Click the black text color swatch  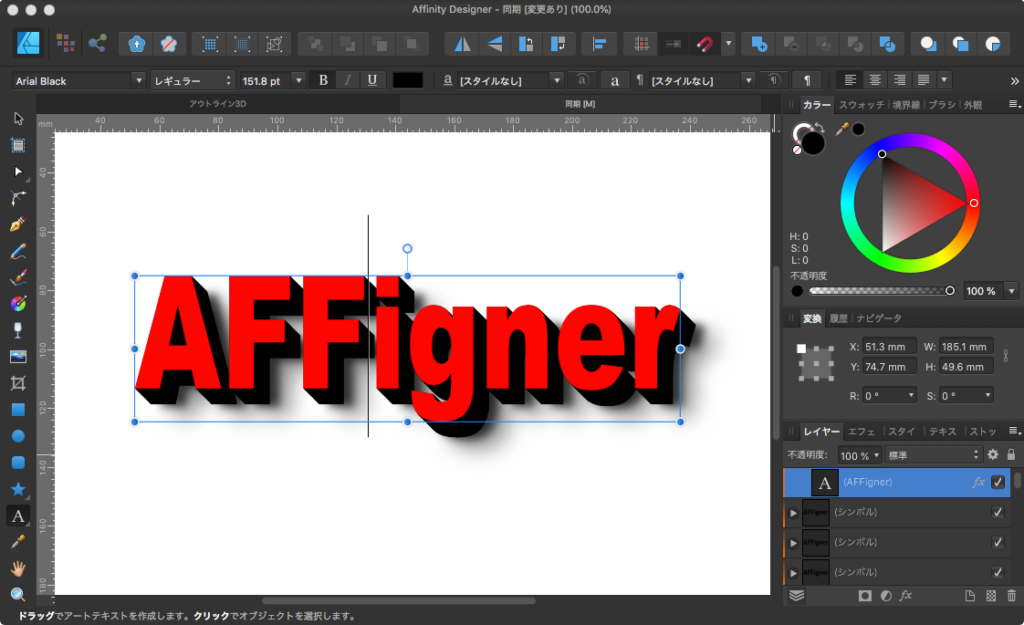tap(408, 80)
